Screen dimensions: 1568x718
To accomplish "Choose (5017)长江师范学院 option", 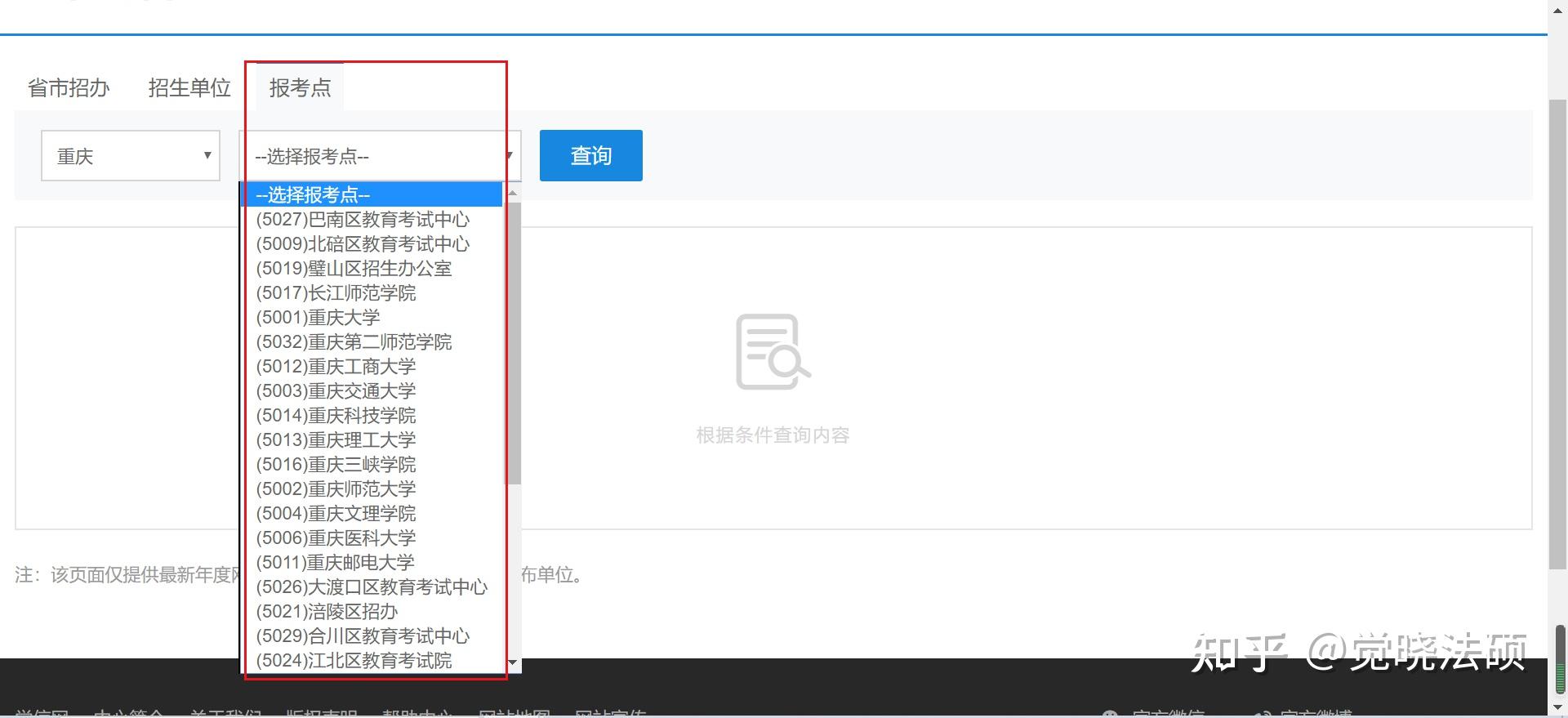I will 372,292.
